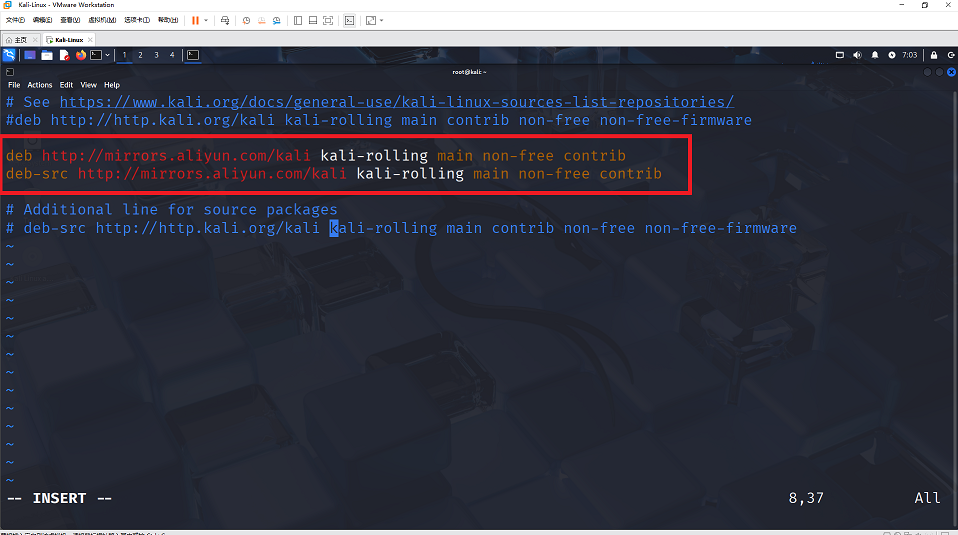Image resolution: width=958 pixels, height=535 pixels.
Task: Open the VMware 文件 (File) menu
Action: coord(15,20)
